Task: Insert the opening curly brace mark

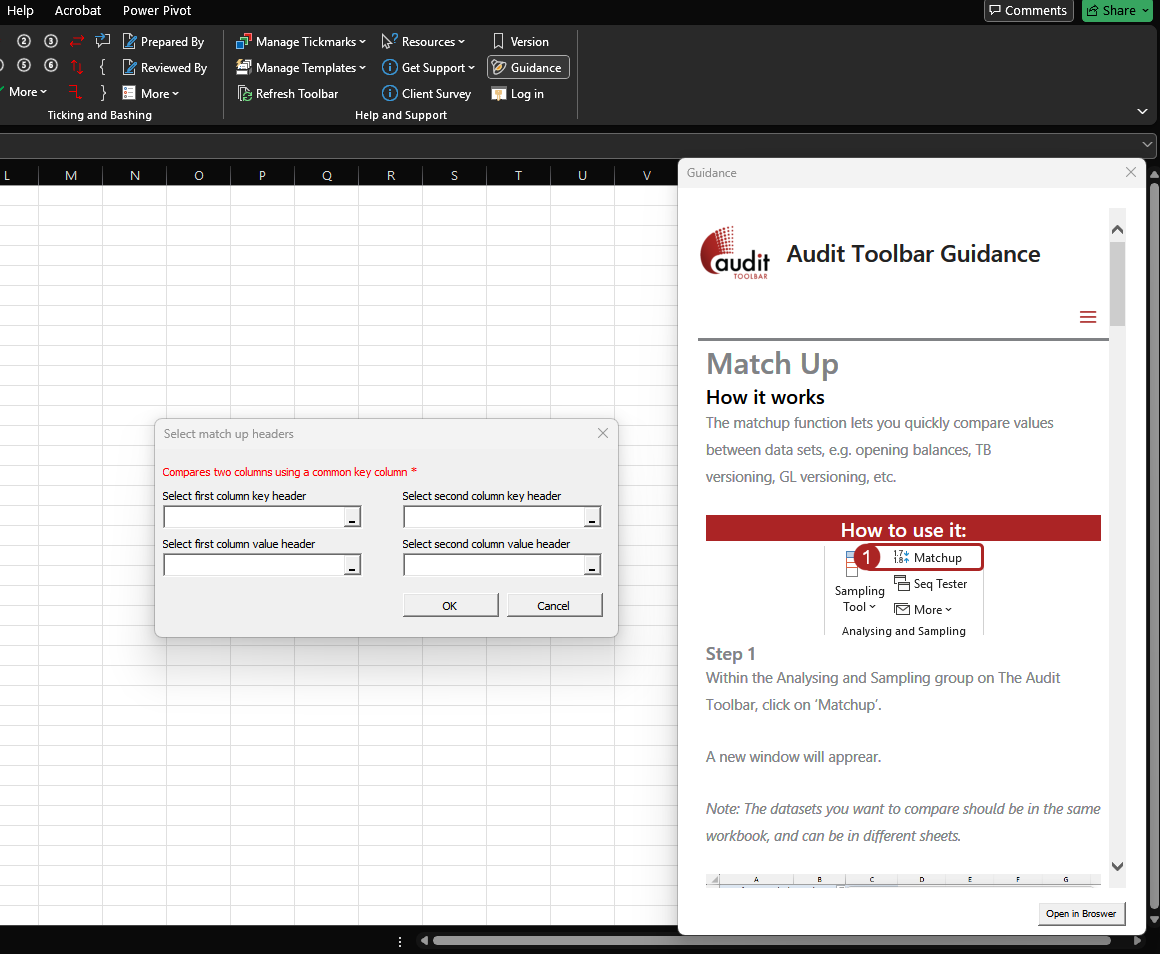Action: tap(102, 67)
